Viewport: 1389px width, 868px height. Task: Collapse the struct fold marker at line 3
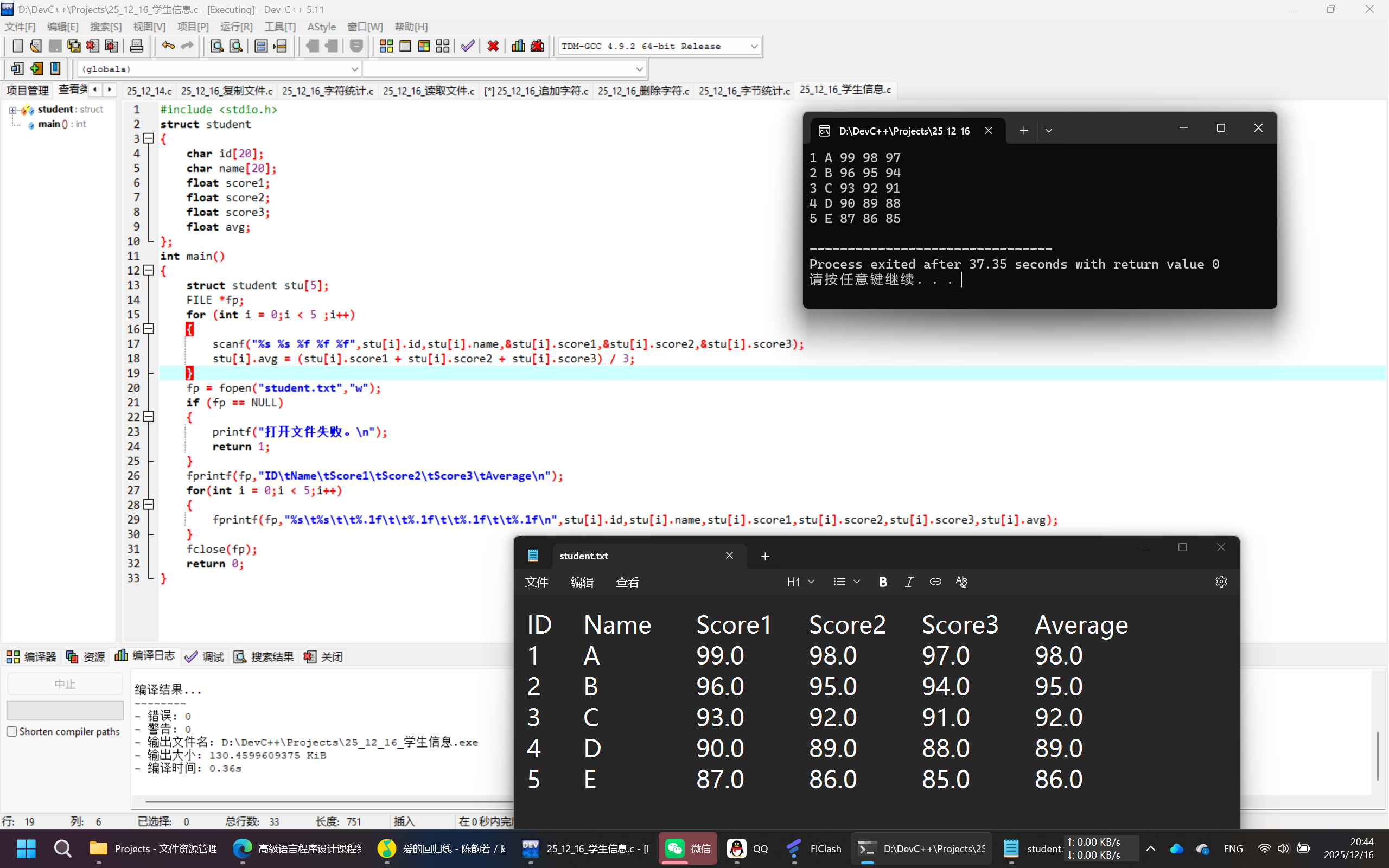[149, 138]
